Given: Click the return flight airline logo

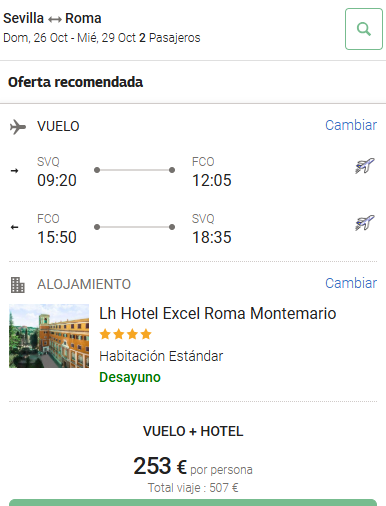Looking at the screenshot, I should coord(365,222).
